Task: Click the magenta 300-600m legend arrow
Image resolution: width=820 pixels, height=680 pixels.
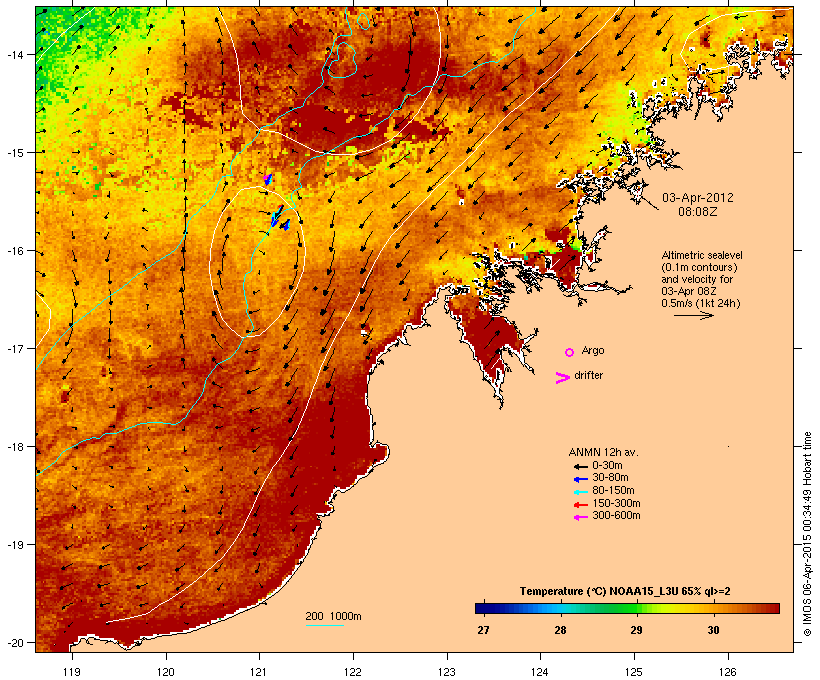Action: (x=580, y=517)
